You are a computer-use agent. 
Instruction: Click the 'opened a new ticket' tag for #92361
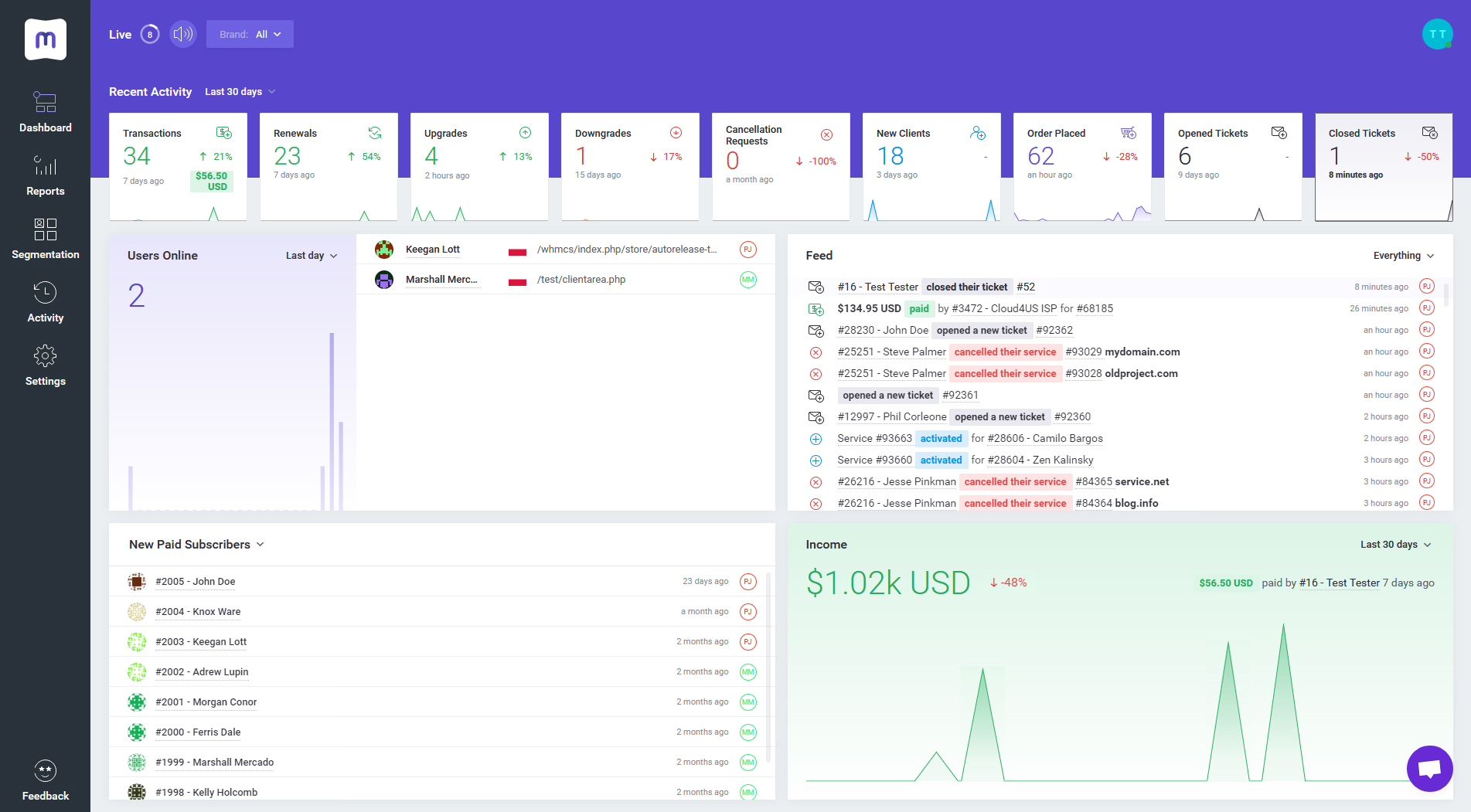tap(887, 395)
